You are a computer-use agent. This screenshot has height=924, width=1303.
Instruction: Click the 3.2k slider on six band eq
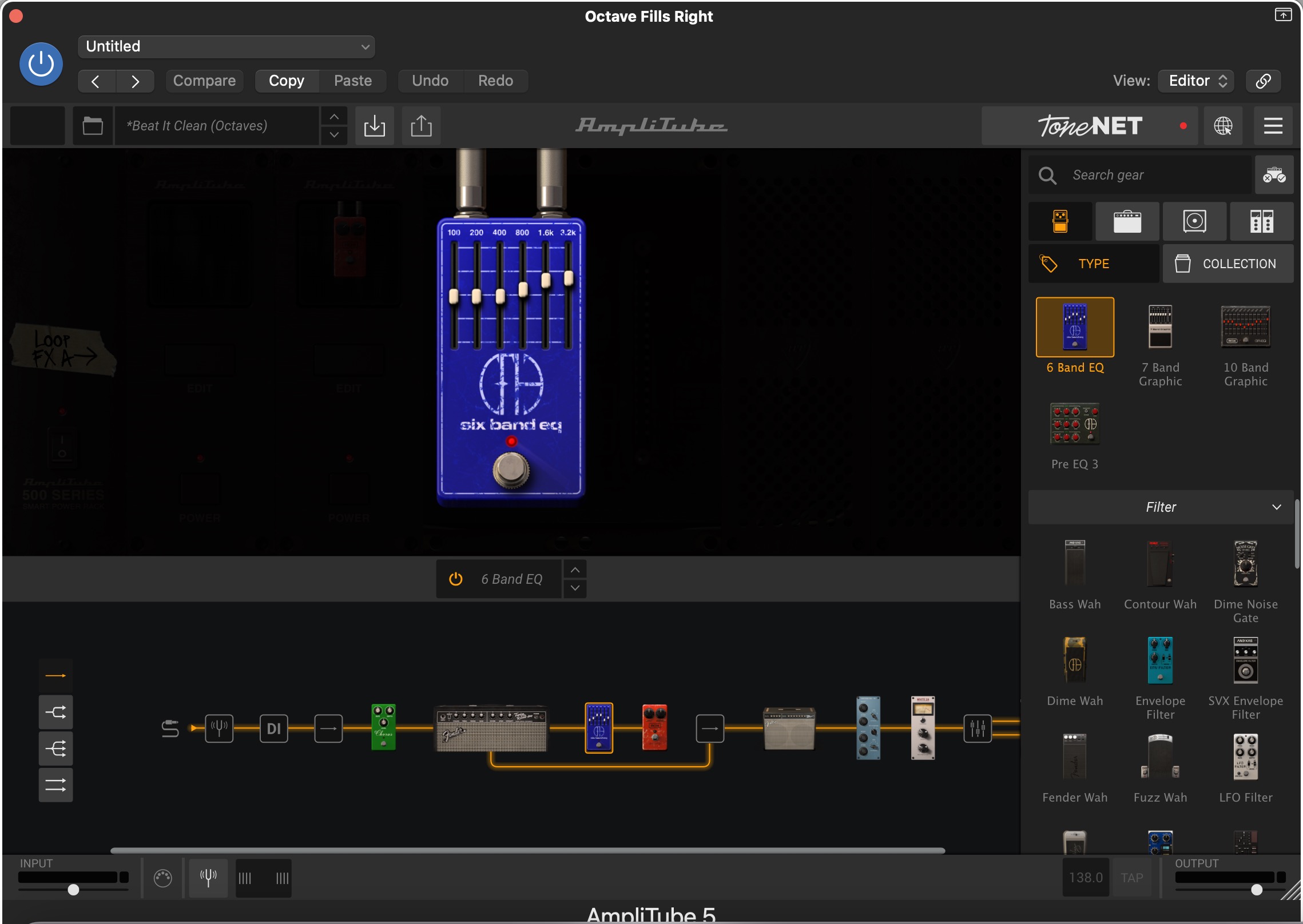[x=569, y=278]
